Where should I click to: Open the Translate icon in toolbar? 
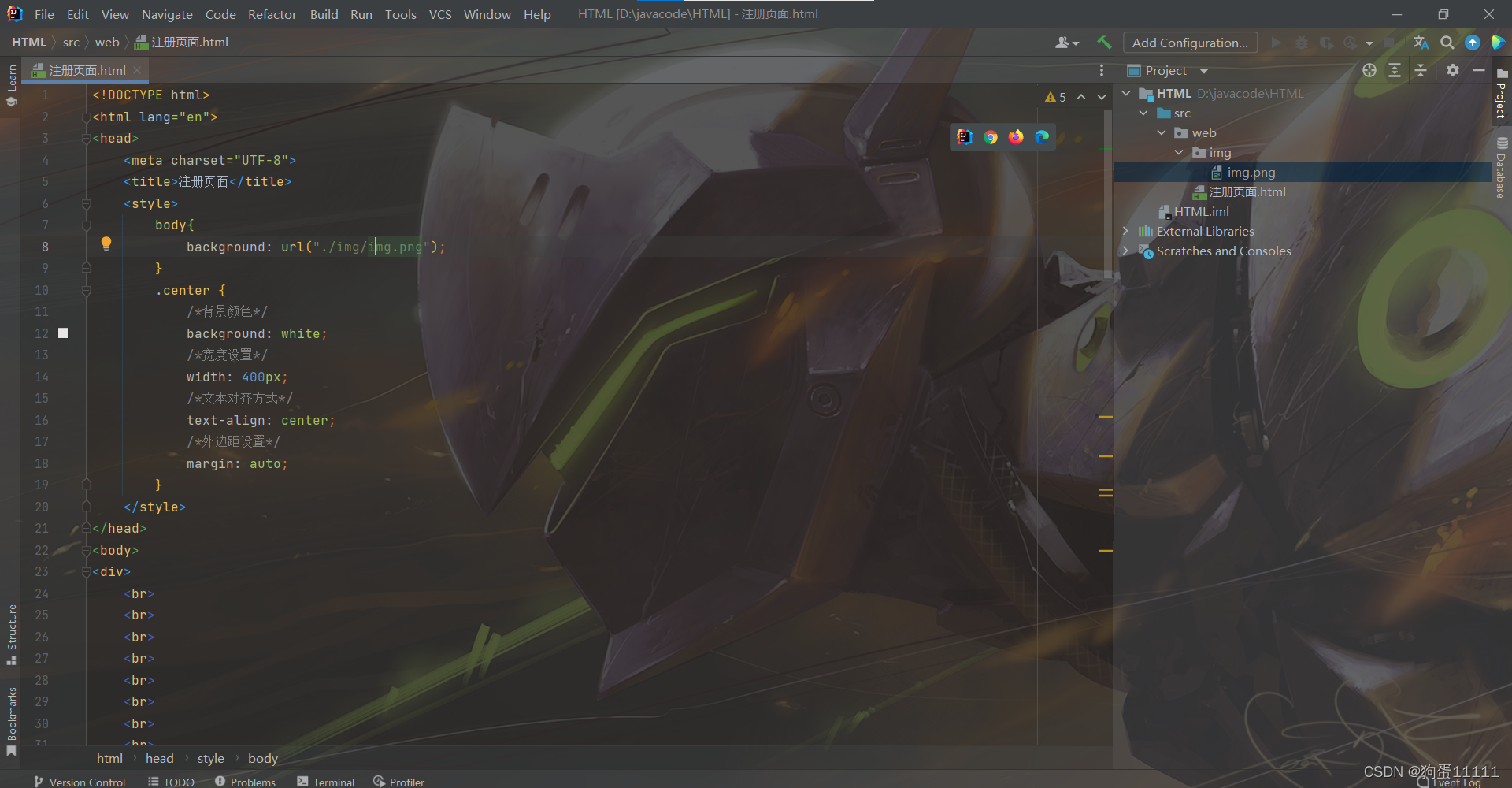point(1421,43)
